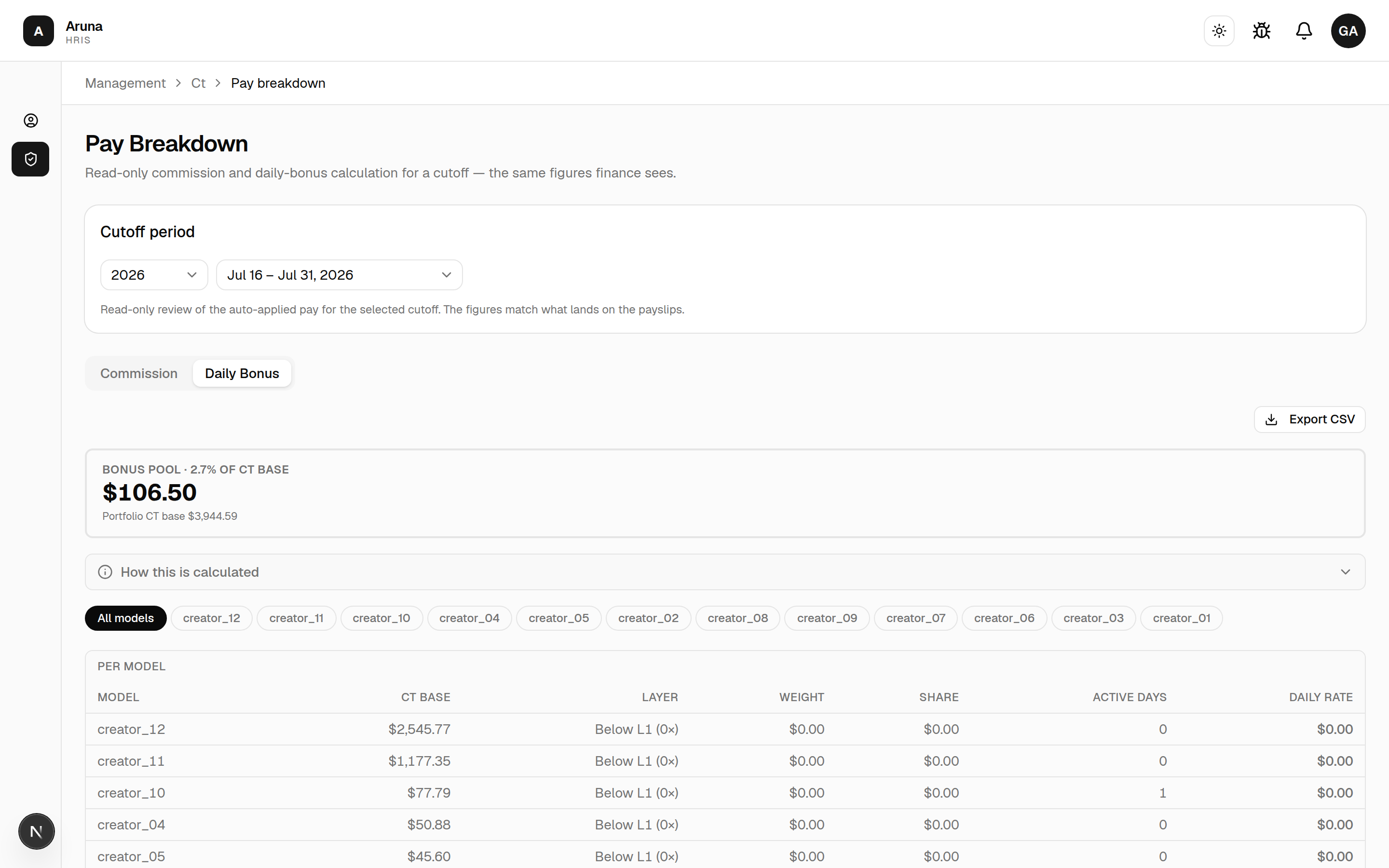The image size is (1389, 868).
Task: Click the SHARE column header
Action: (939, 697)
